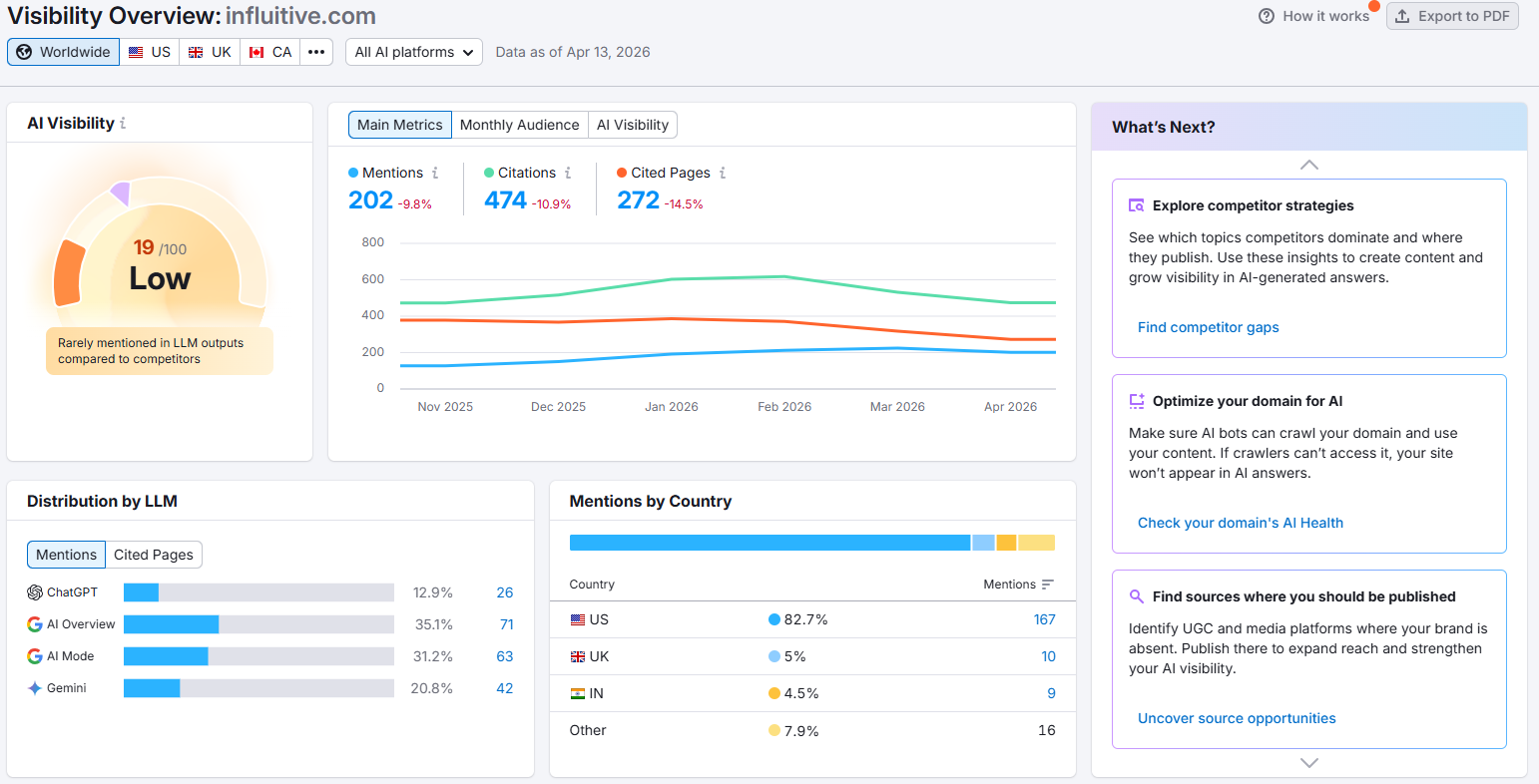Click the Mentions metric info icon
The width and height of the screenshot is (1539, 784).
pos(435,173)
